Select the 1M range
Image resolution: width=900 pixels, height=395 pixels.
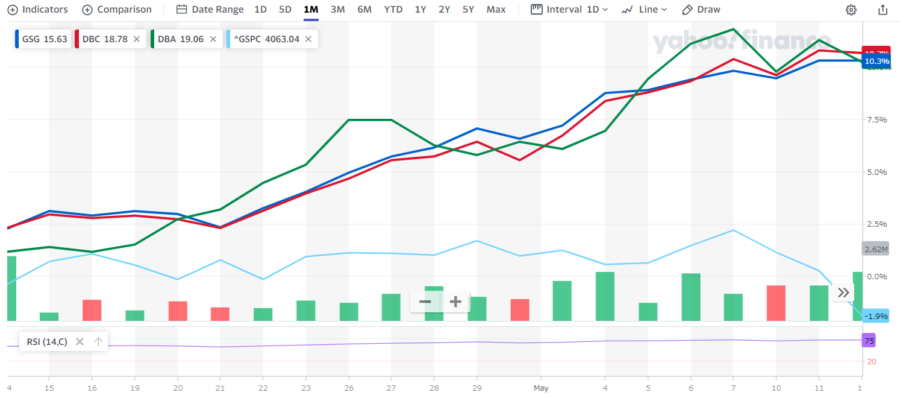coord(311,10)
